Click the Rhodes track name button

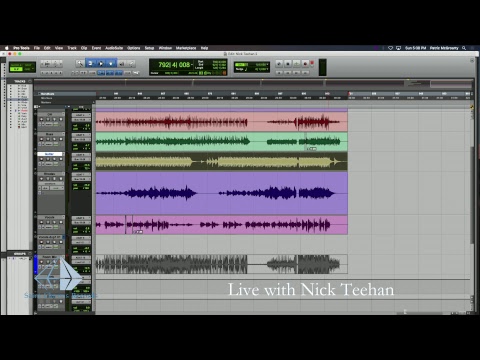pyautogui.click(x=50, y=174)
